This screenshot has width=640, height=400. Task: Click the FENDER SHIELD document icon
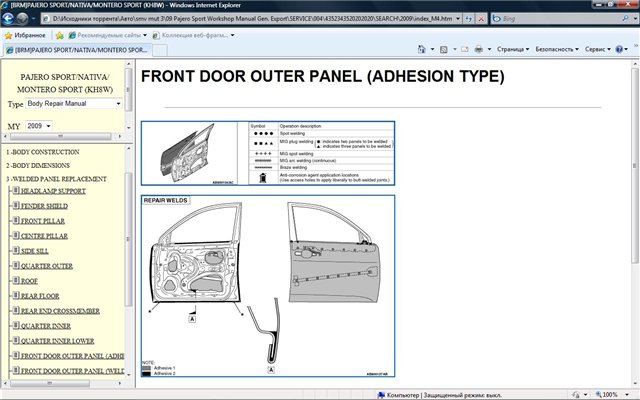tap(16, 205)
